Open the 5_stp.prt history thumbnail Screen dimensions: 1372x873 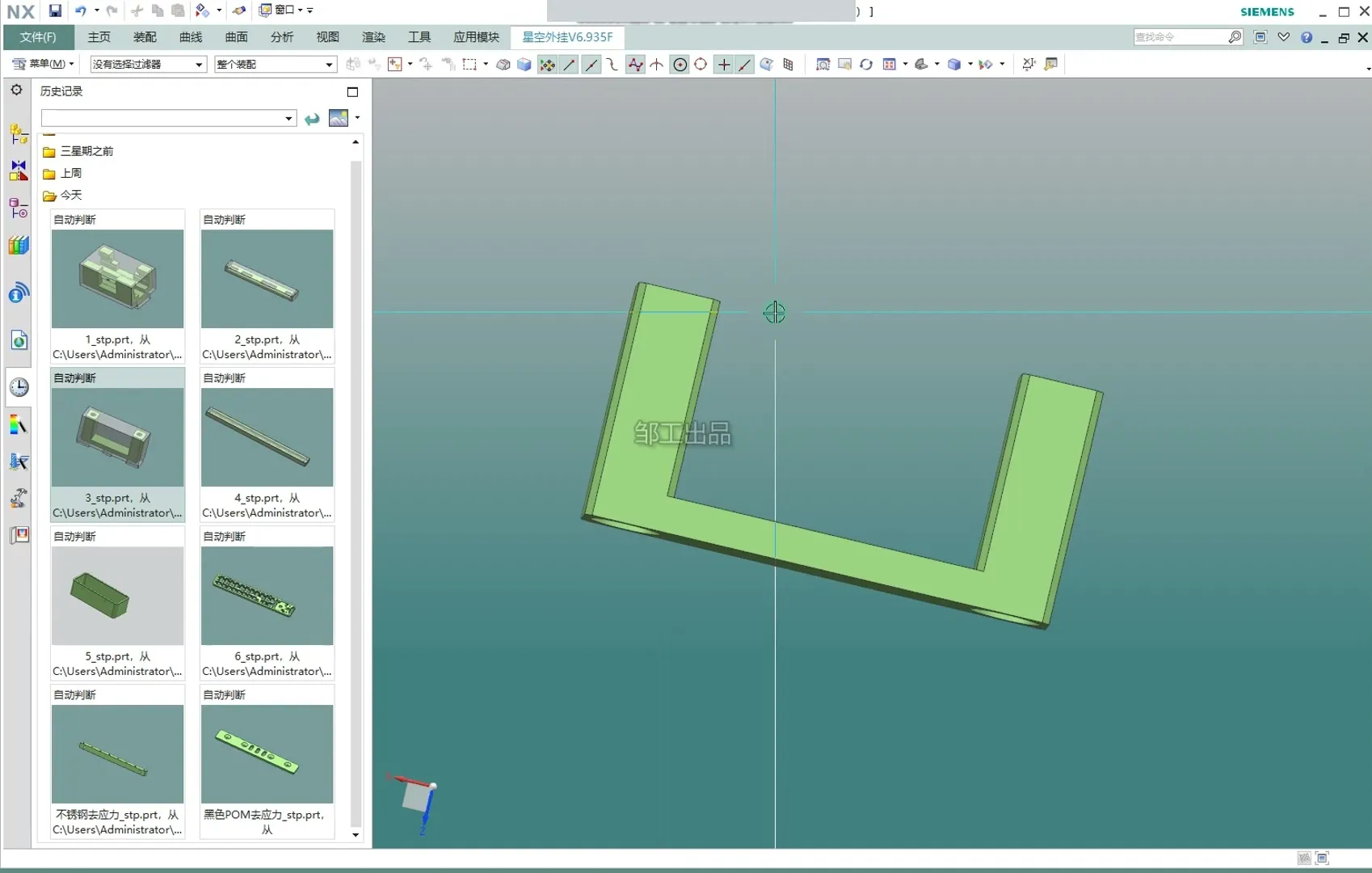118,596
